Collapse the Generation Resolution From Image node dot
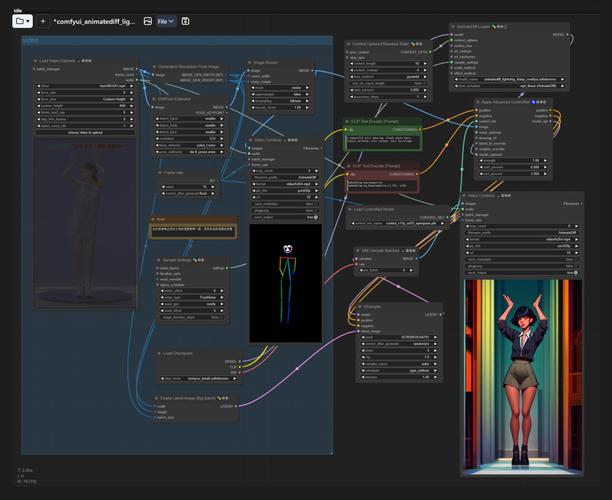This screenshot has width=612, height=500. coord(154,67)
